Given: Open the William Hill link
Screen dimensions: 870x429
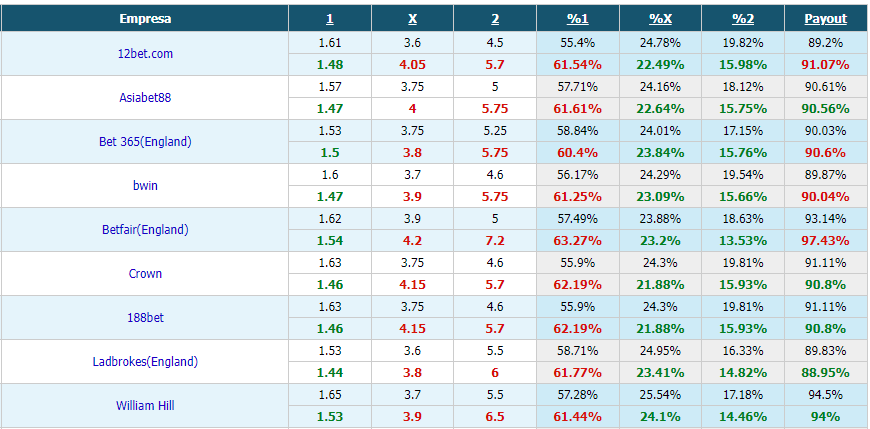Looking at the screenshot, I should pyautogui.click(x=145, y=406).
